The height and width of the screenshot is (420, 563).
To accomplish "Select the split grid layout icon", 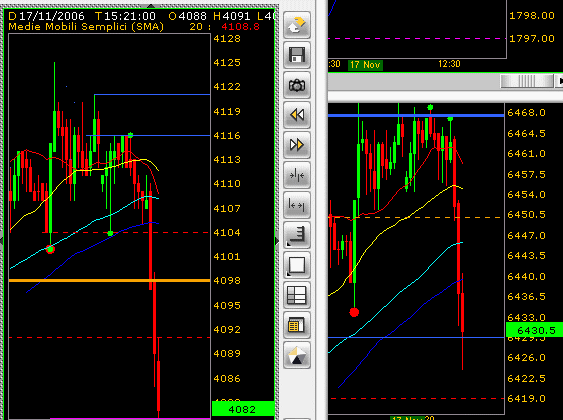I will click(297, 295).
